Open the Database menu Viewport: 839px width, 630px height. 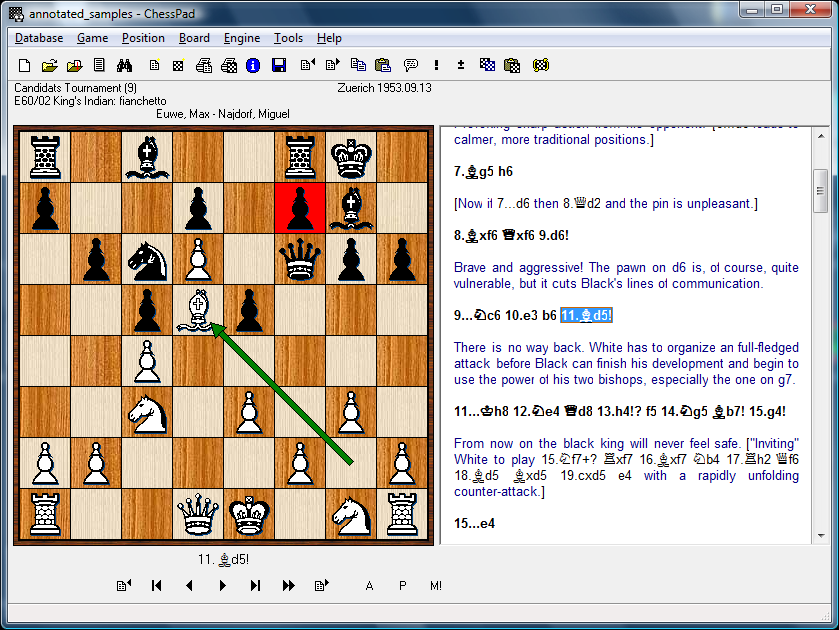coord(39,38)
